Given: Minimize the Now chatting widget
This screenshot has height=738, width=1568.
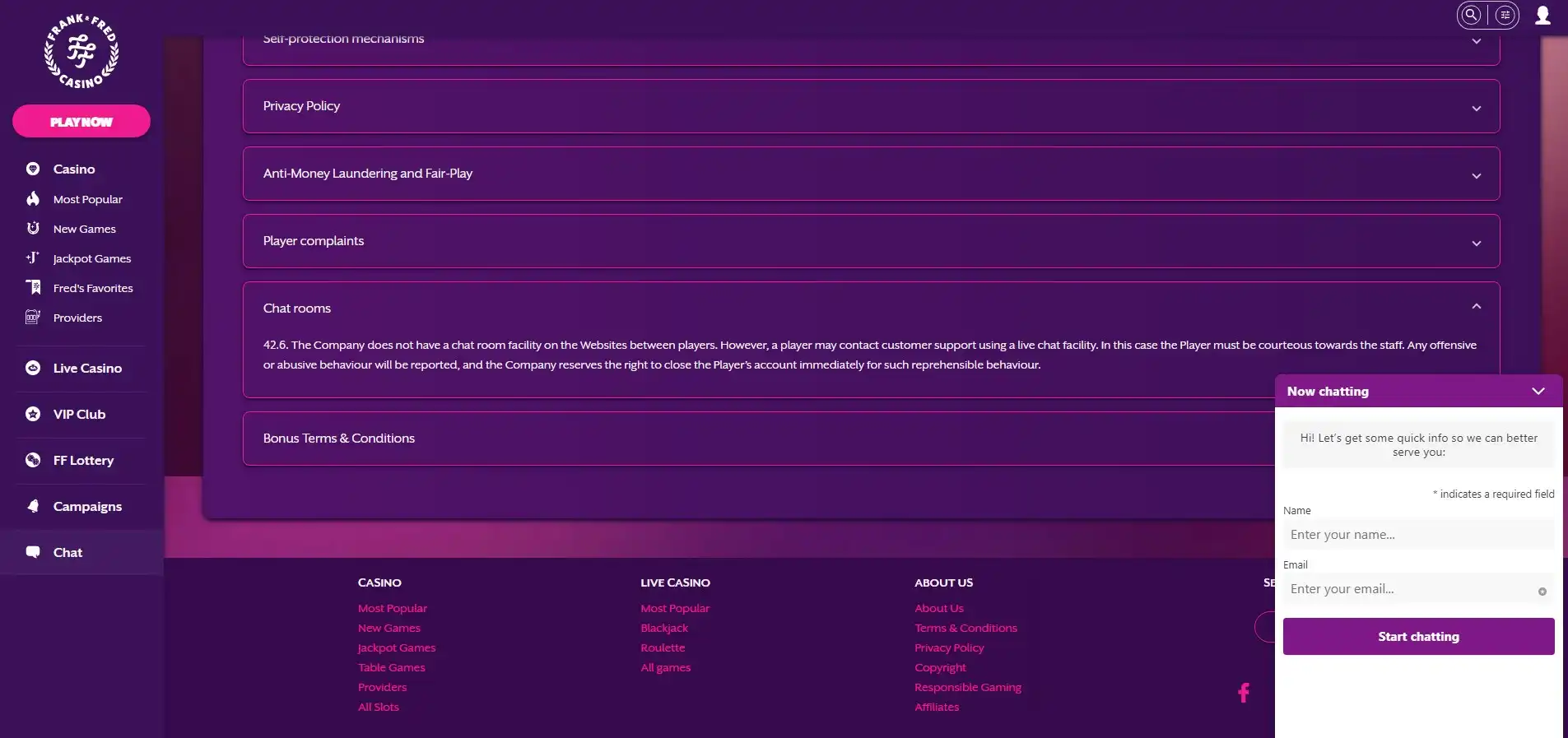Looking at the screenshot, I should coord(1538,392).
